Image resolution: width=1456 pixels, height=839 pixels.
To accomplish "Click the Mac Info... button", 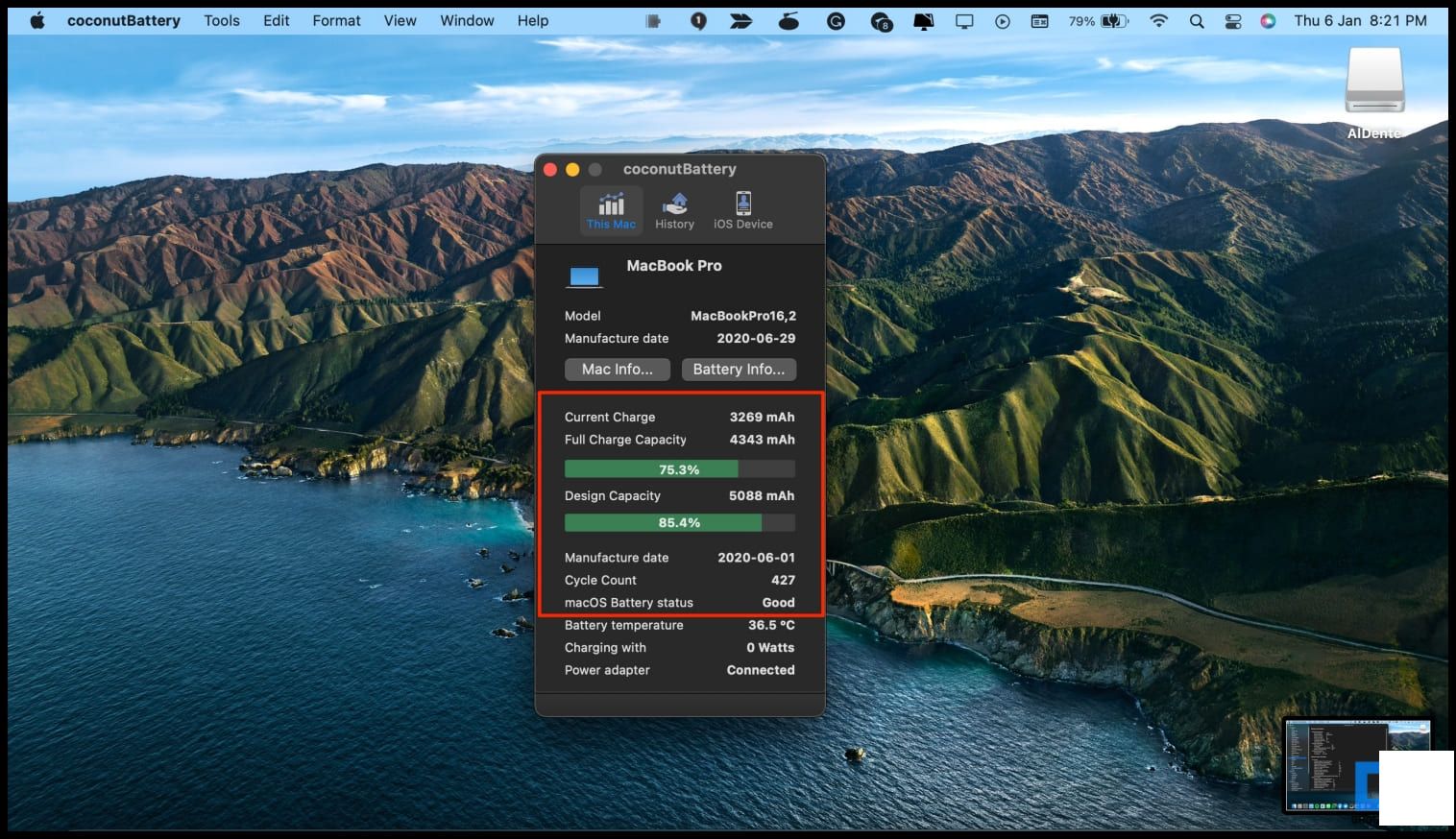I will [618, 369].
